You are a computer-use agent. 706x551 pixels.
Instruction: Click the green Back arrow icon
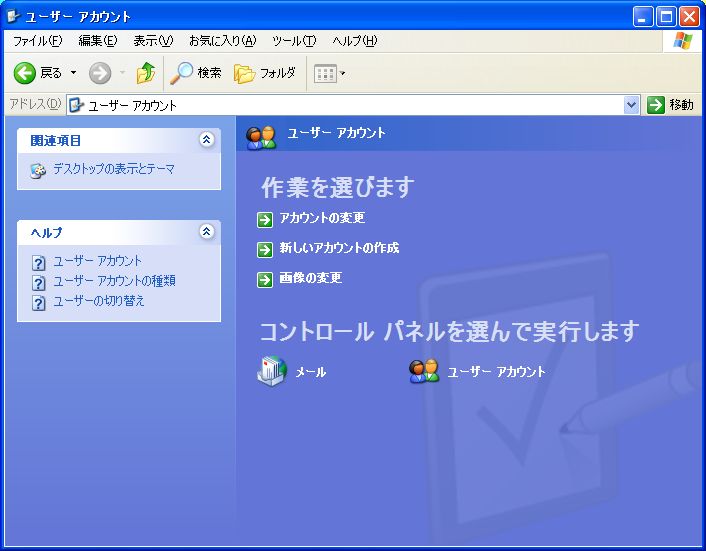(25, 73)
